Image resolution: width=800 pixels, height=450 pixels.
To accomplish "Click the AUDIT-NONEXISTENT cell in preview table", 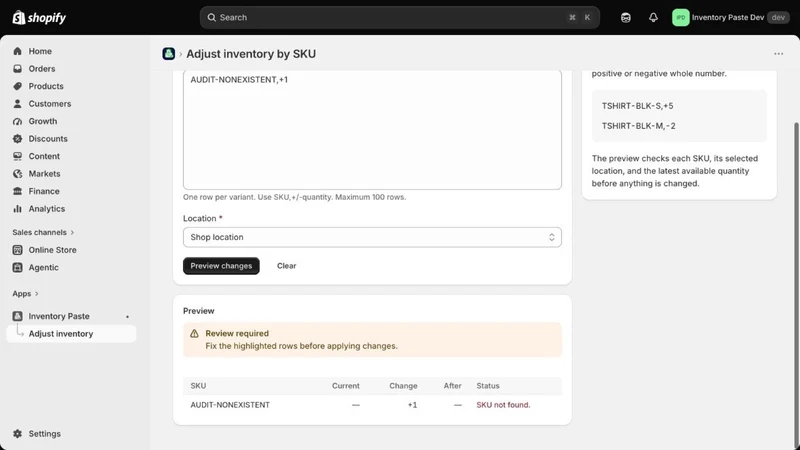I will tap(230, 405).
